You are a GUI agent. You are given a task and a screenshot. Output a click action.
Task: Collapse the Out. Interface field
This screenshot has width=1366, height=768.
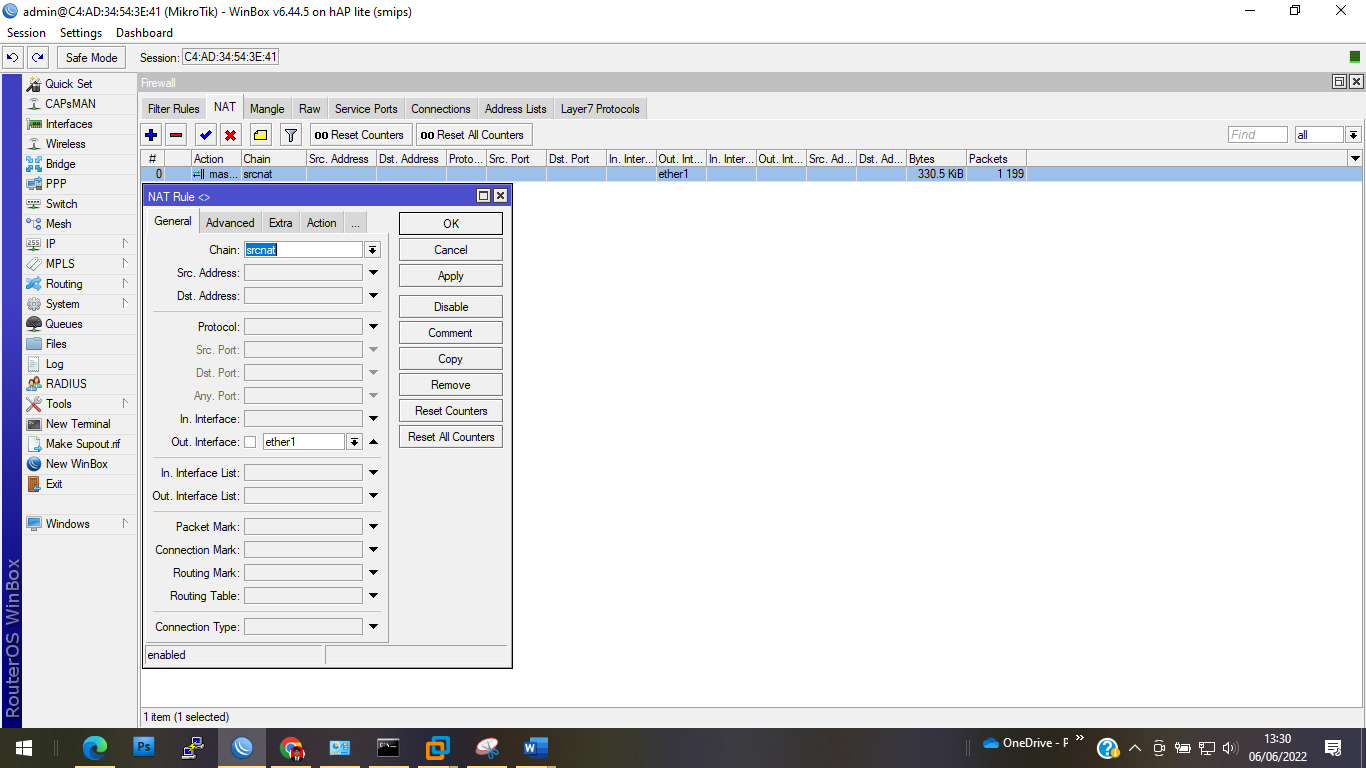(x=373, y=442)
